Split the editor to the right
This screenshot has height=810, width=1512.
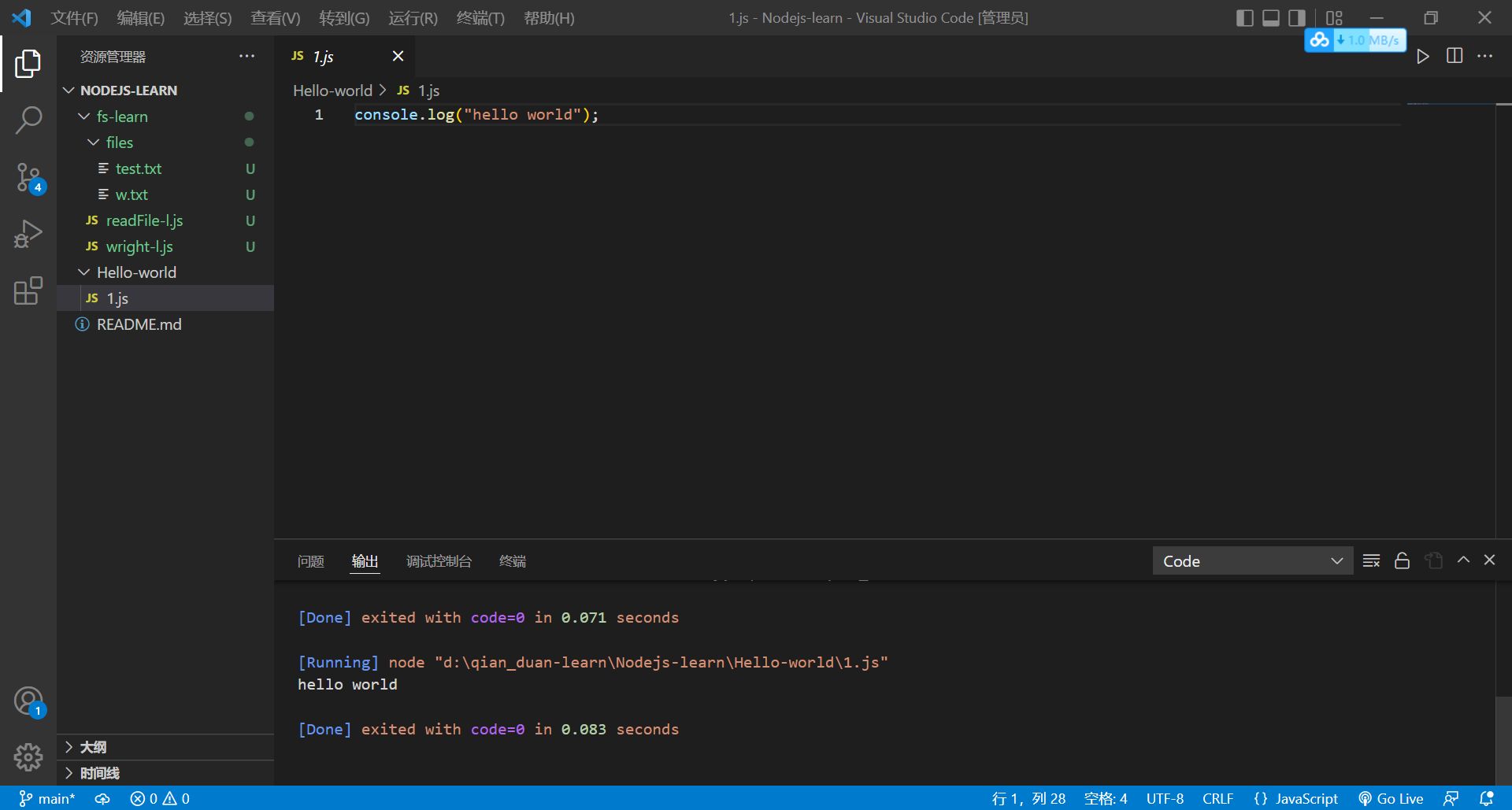tap(1455, 56)
